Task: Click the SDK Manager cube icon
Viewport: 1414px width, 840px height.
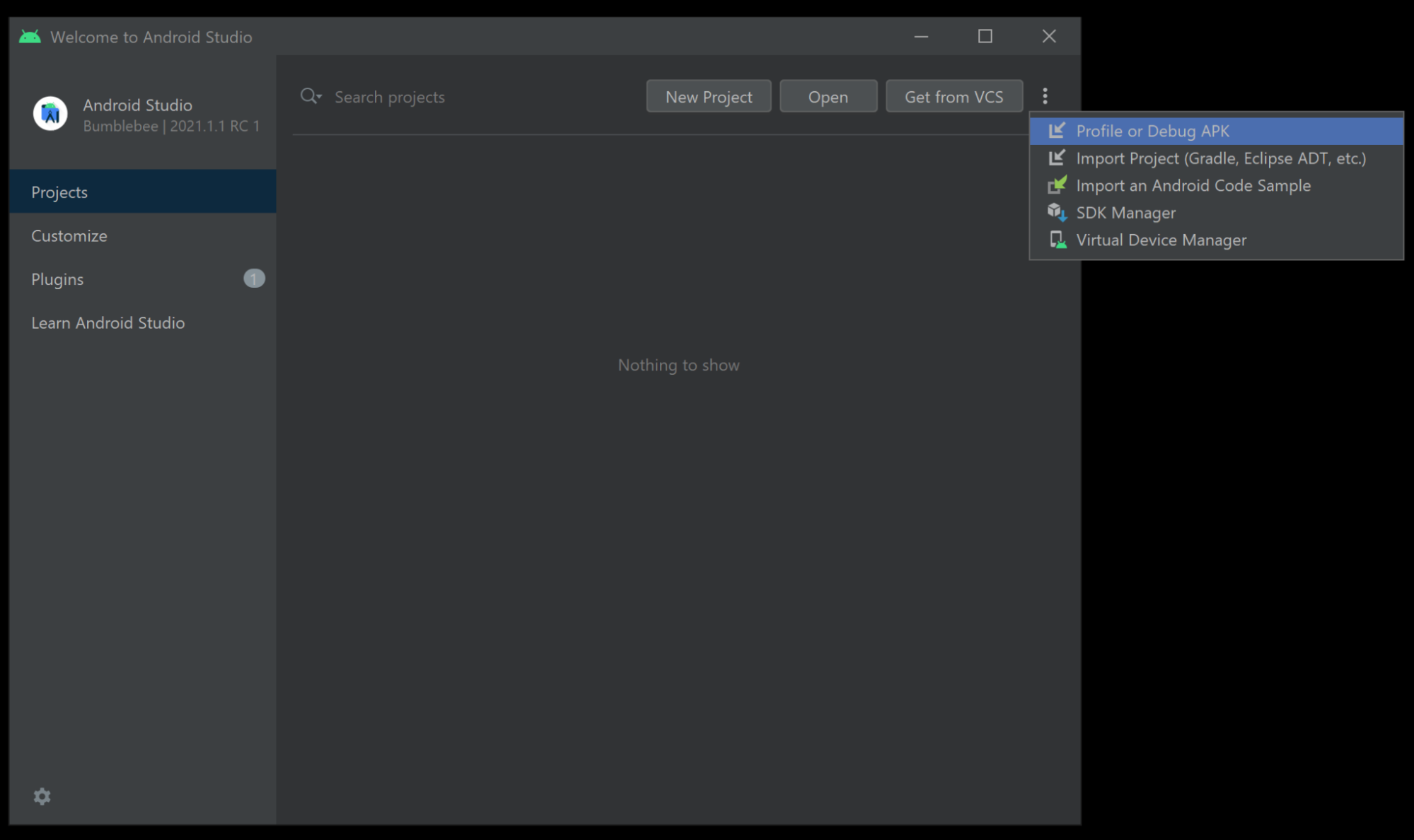Action: [x=1057, y=212]
